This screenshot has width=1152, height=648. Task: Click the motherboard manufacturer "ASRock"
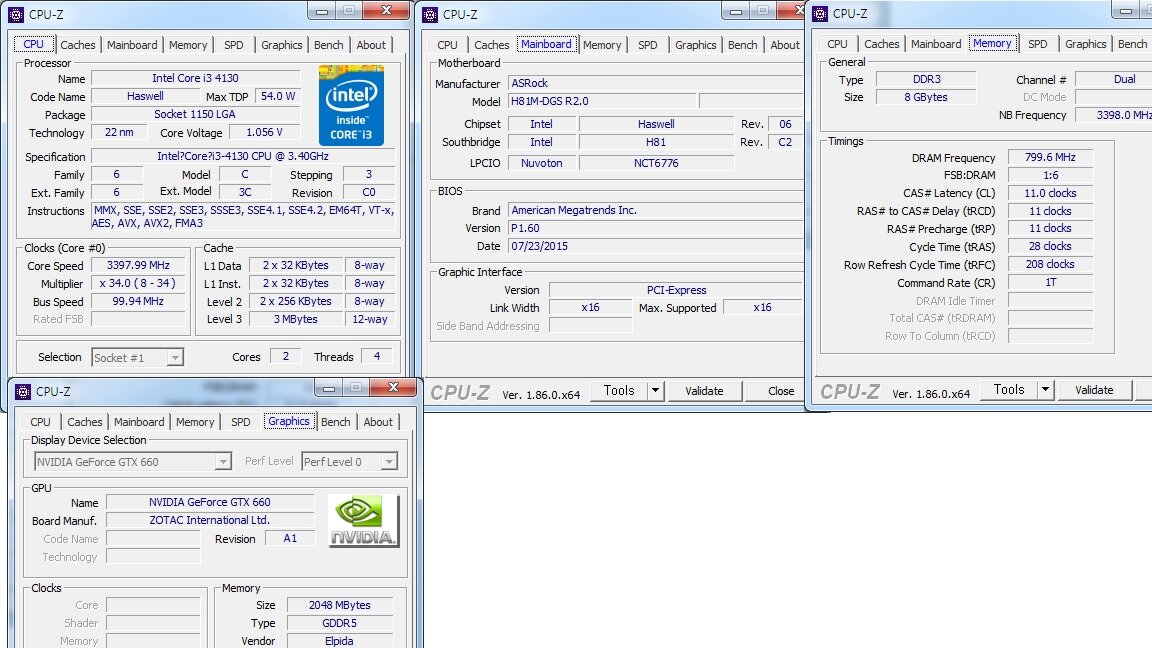(655, 83)
